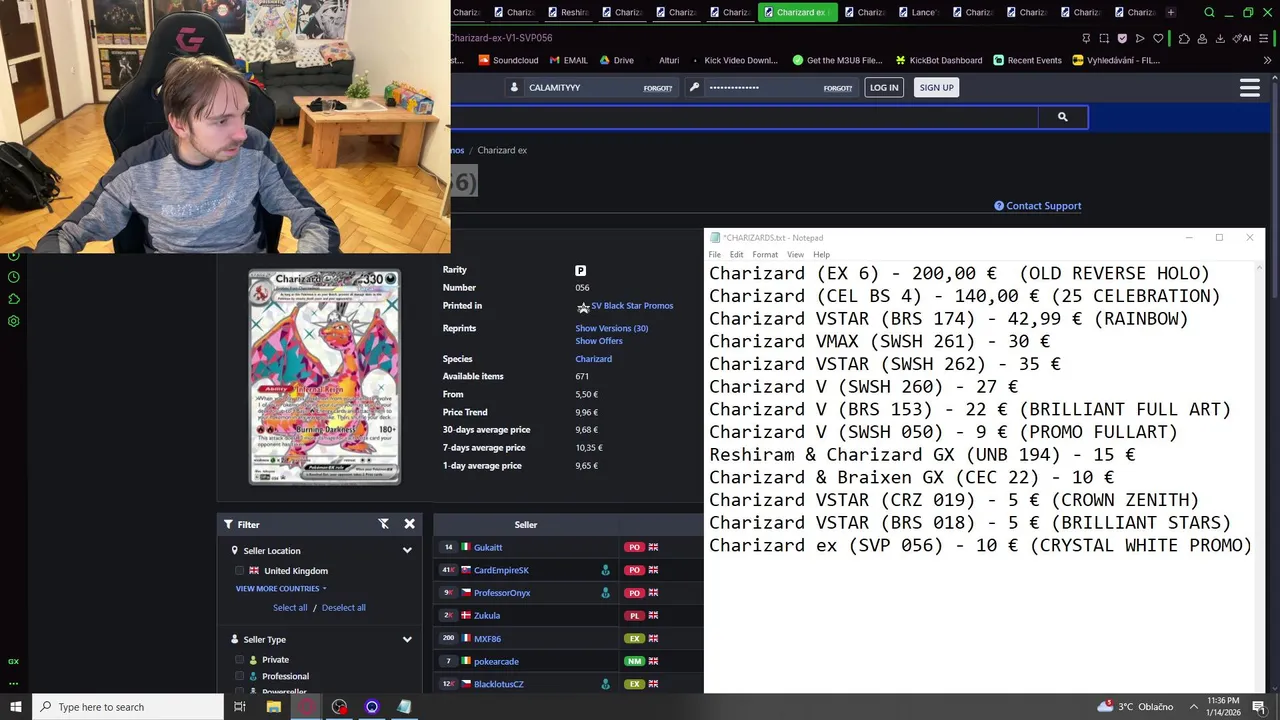This screenshot has width=1280, height=720.
Task: Open File Explorer from the taskbar
Action: (x=274, y=707)
